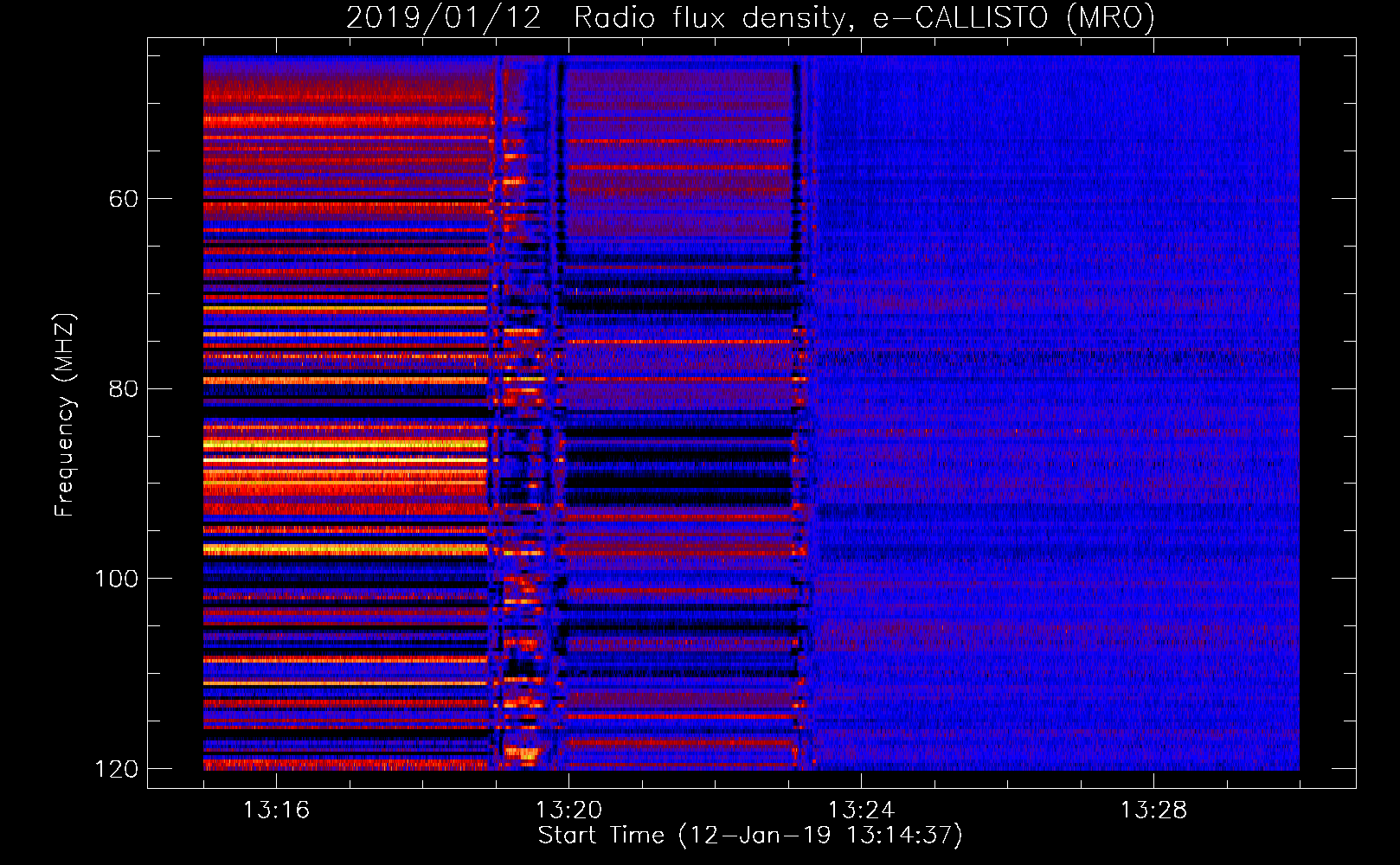
Task: Click the 60 frequency tick label
Action: 124,199
